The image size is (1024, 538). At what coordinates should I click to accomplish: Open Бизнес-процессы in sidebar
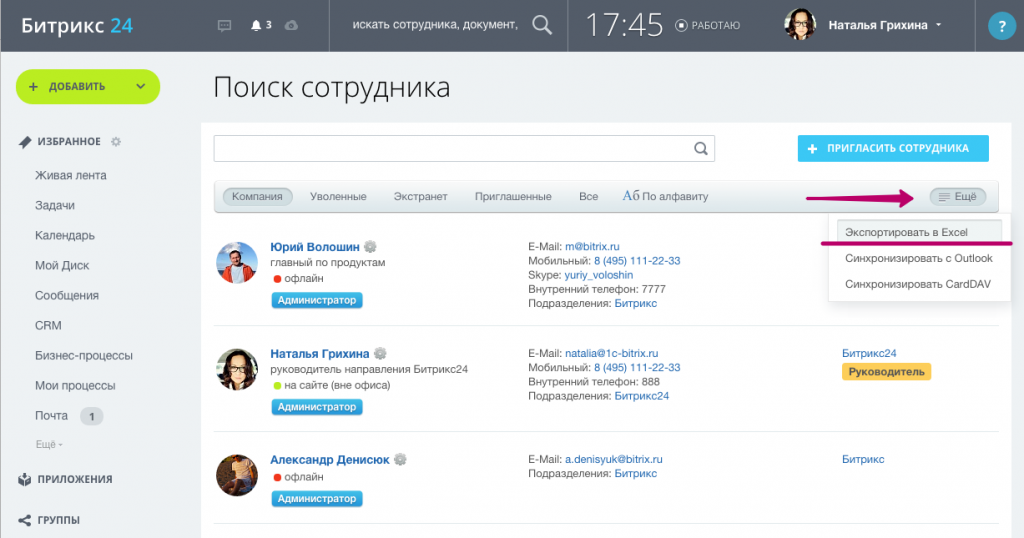click(84, 355)
